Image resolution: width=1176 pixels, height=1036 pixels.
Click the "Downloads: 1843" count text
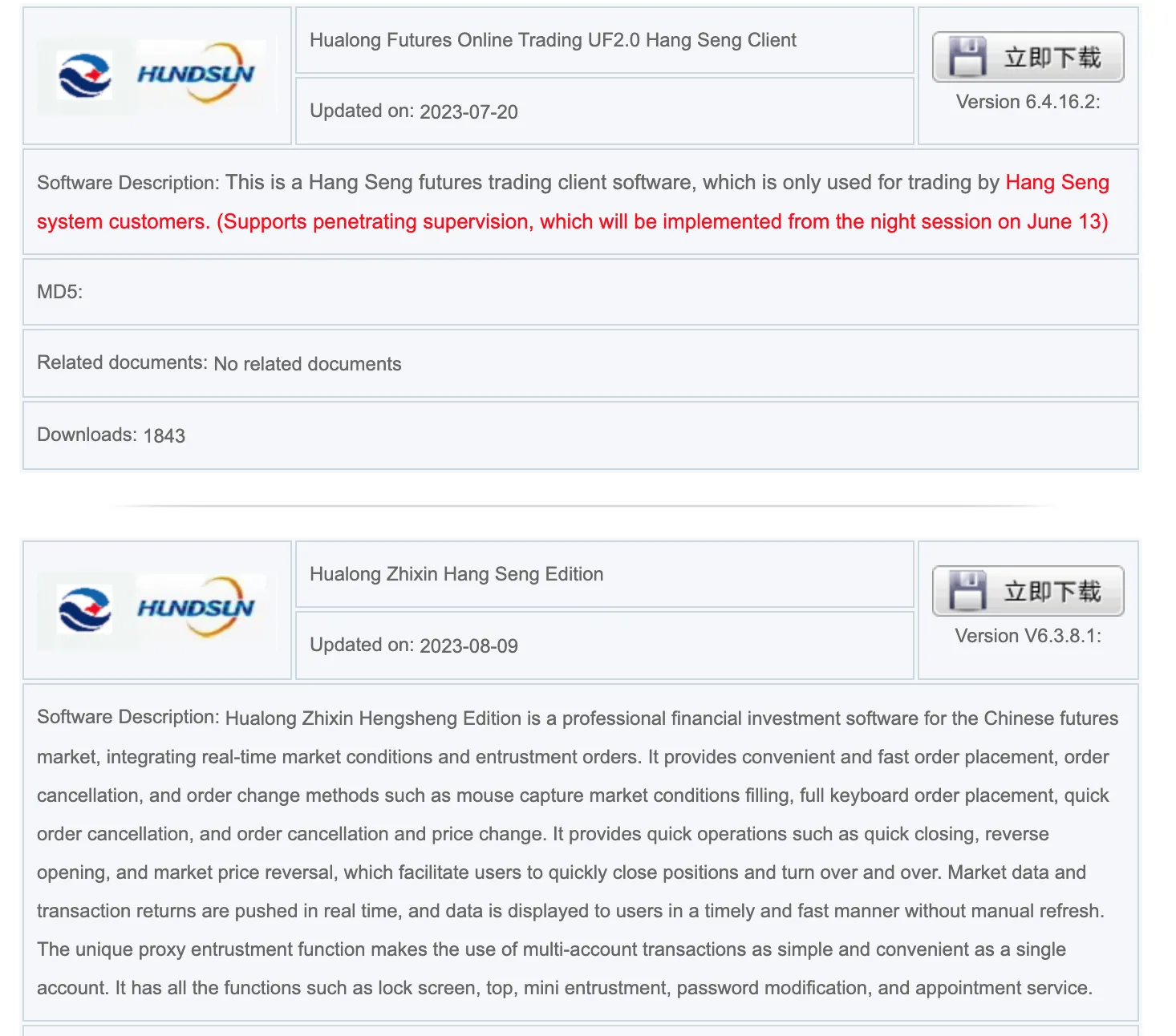pos(111,435)
